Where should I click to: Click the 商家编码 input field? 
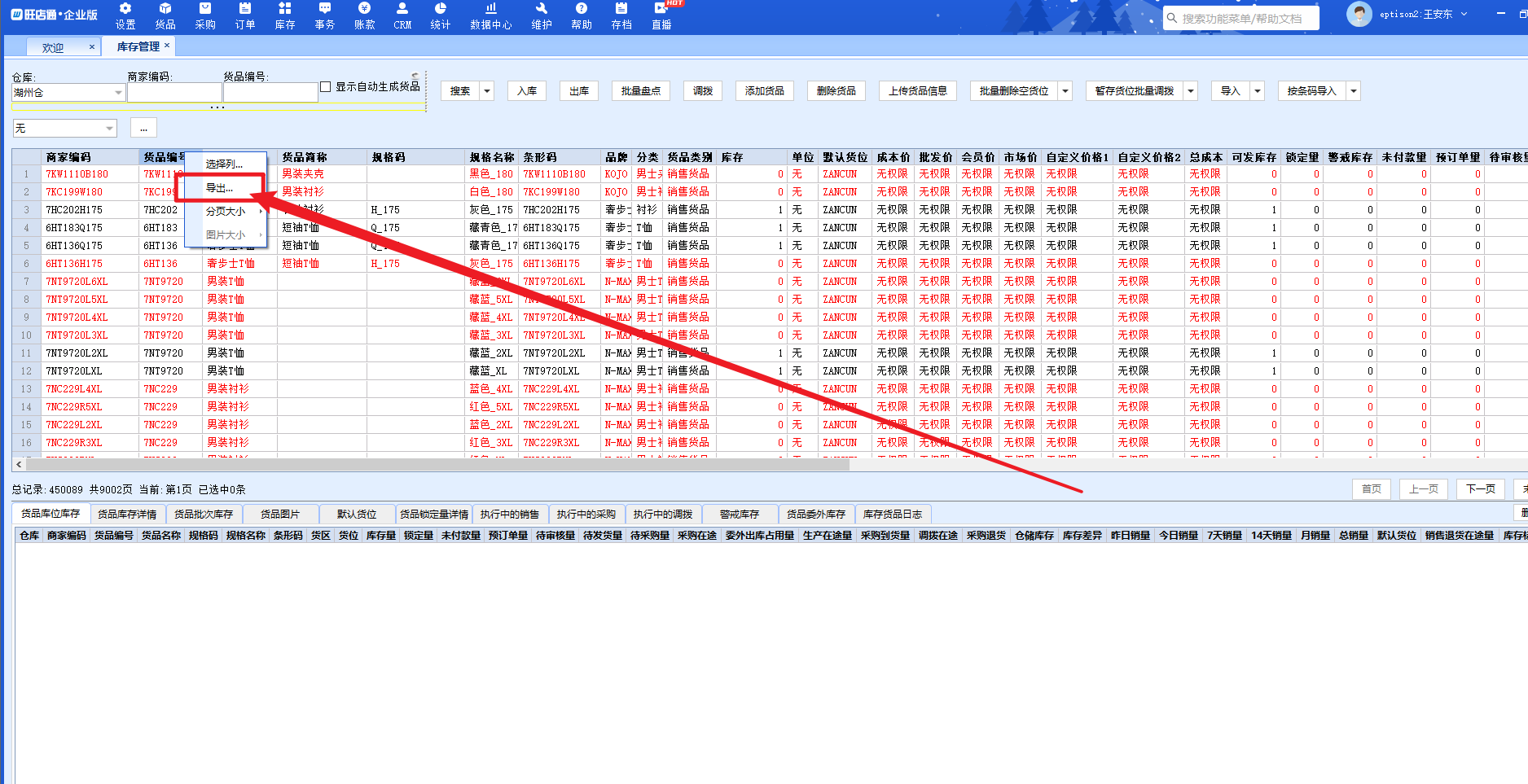[x=174, y=93]
